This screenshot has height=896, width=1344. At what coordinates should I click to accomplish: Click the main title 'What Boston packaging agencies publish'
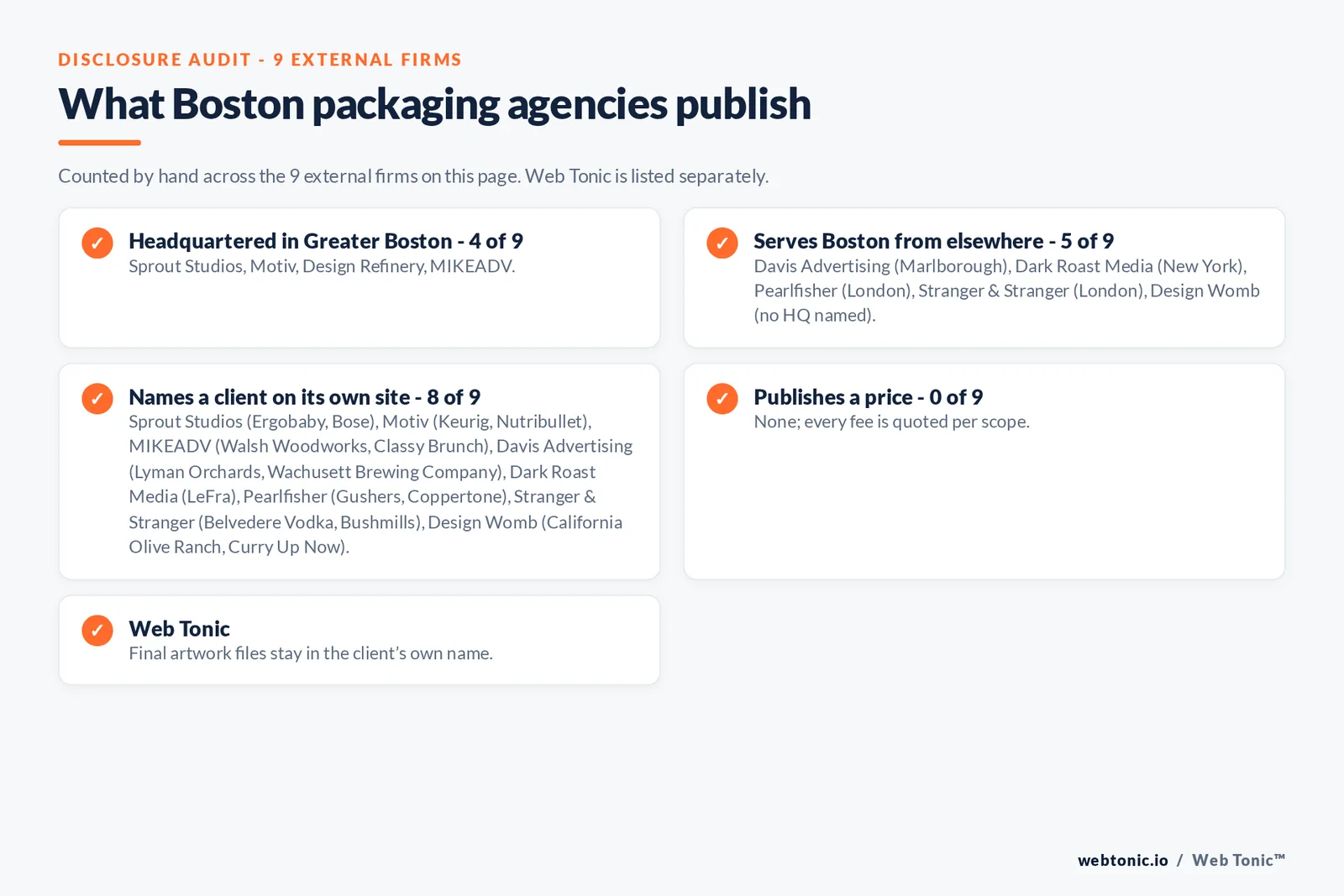[x=435, y=104]
